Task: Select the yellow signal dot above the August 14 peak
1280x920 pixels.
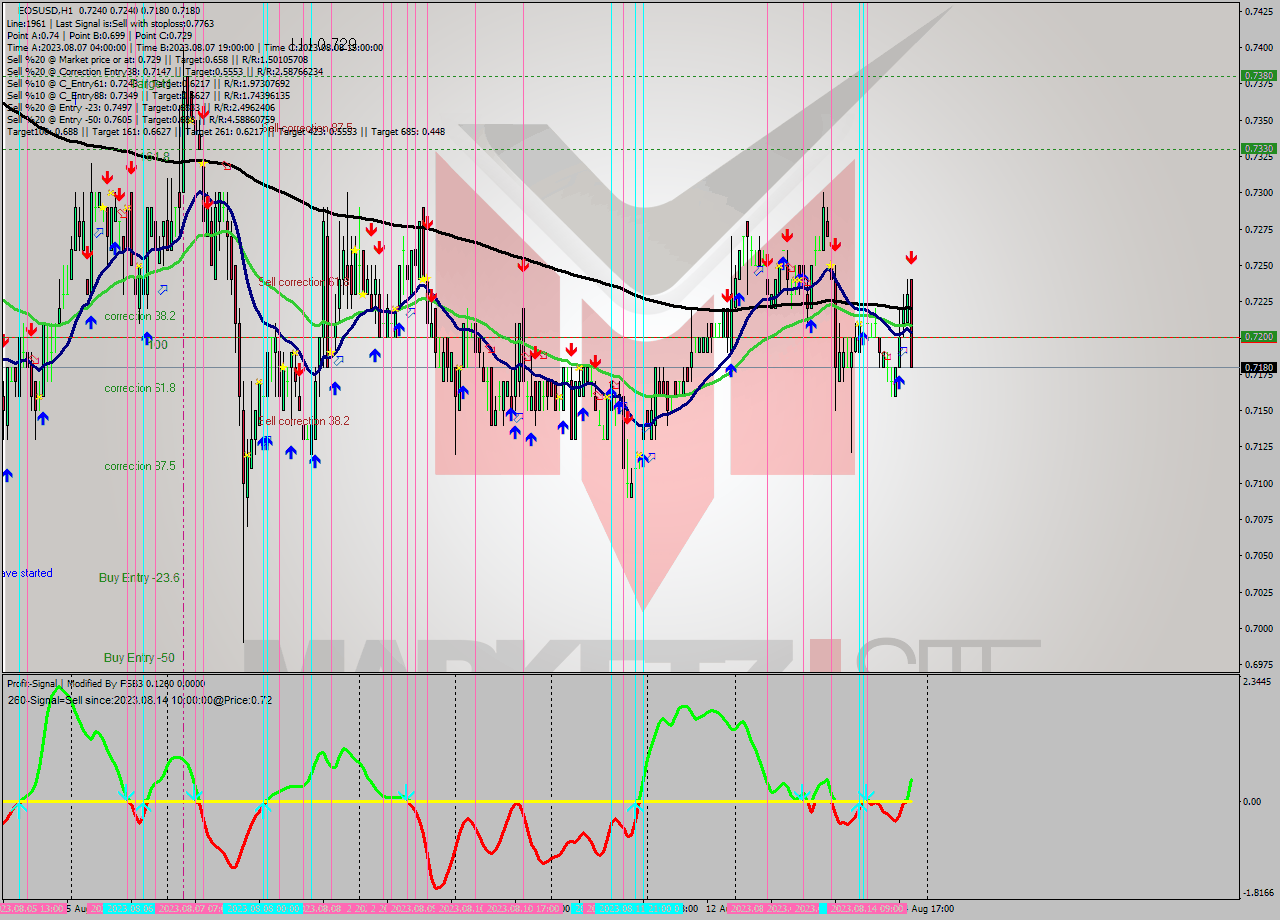Action: click(833, 264)
